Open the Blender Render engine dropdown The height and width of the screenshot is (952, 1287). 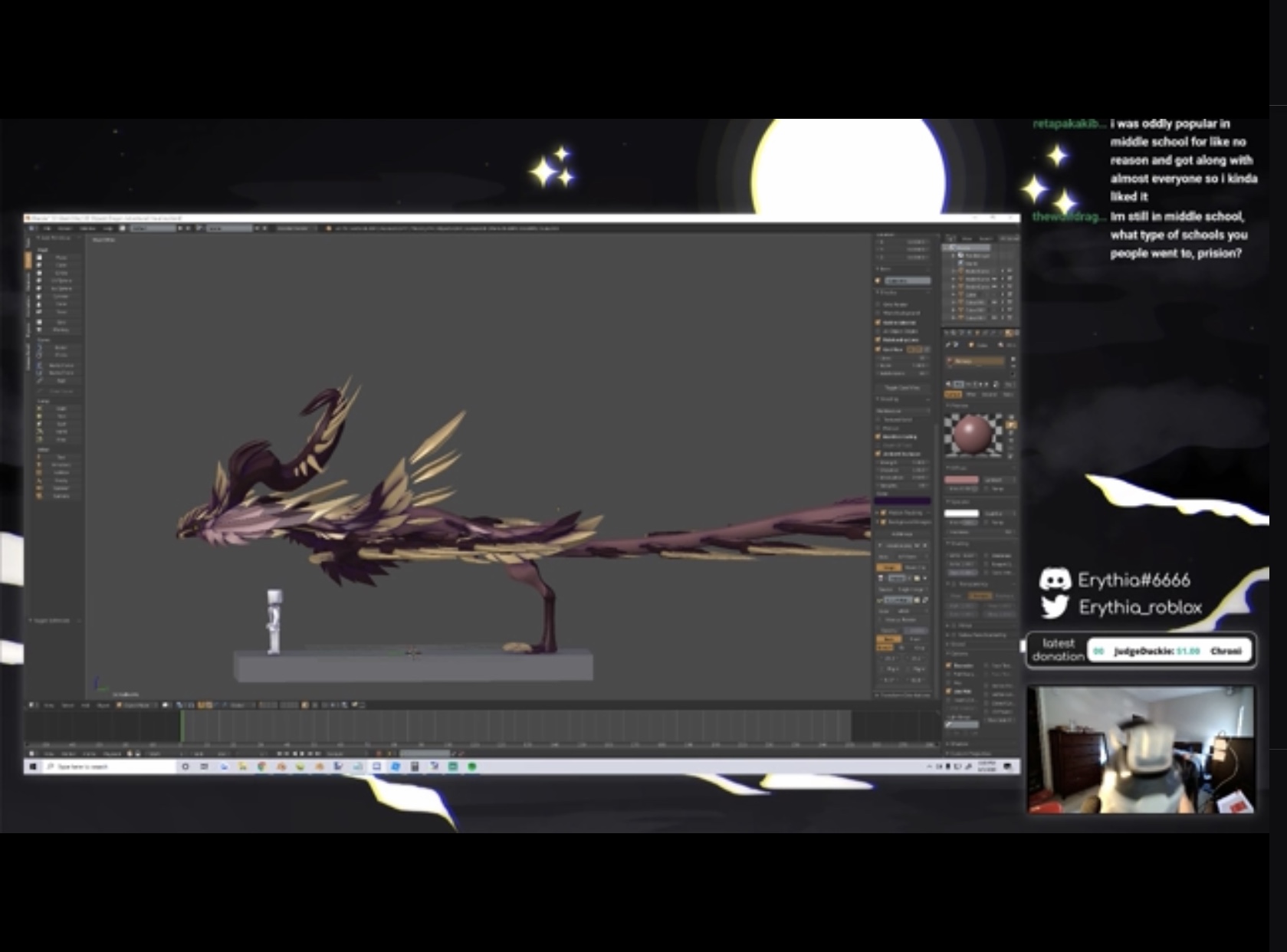click(x=296, y=228)
